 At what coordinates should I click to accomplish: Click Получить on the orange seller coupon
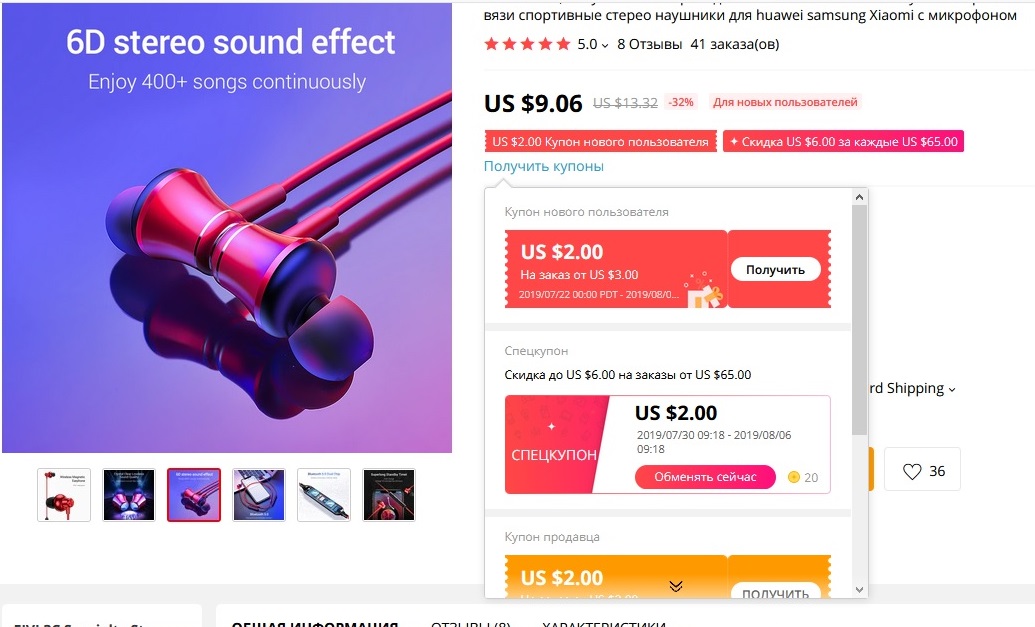(776, 591)
